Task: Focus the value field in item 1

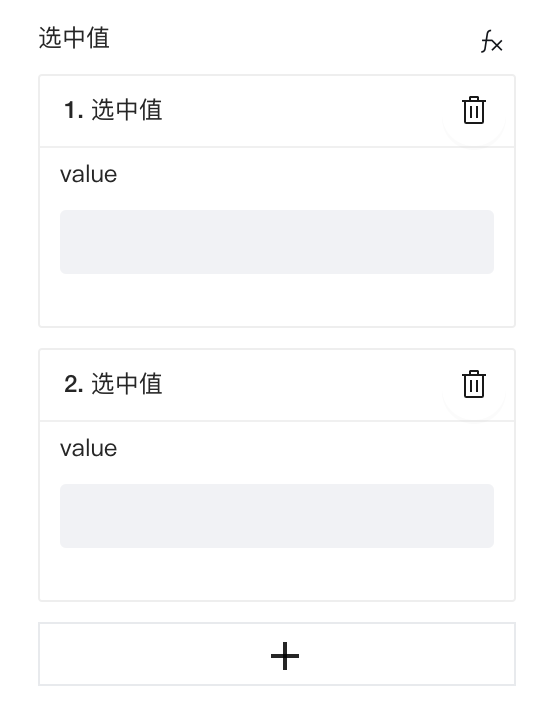Action: 277,242
